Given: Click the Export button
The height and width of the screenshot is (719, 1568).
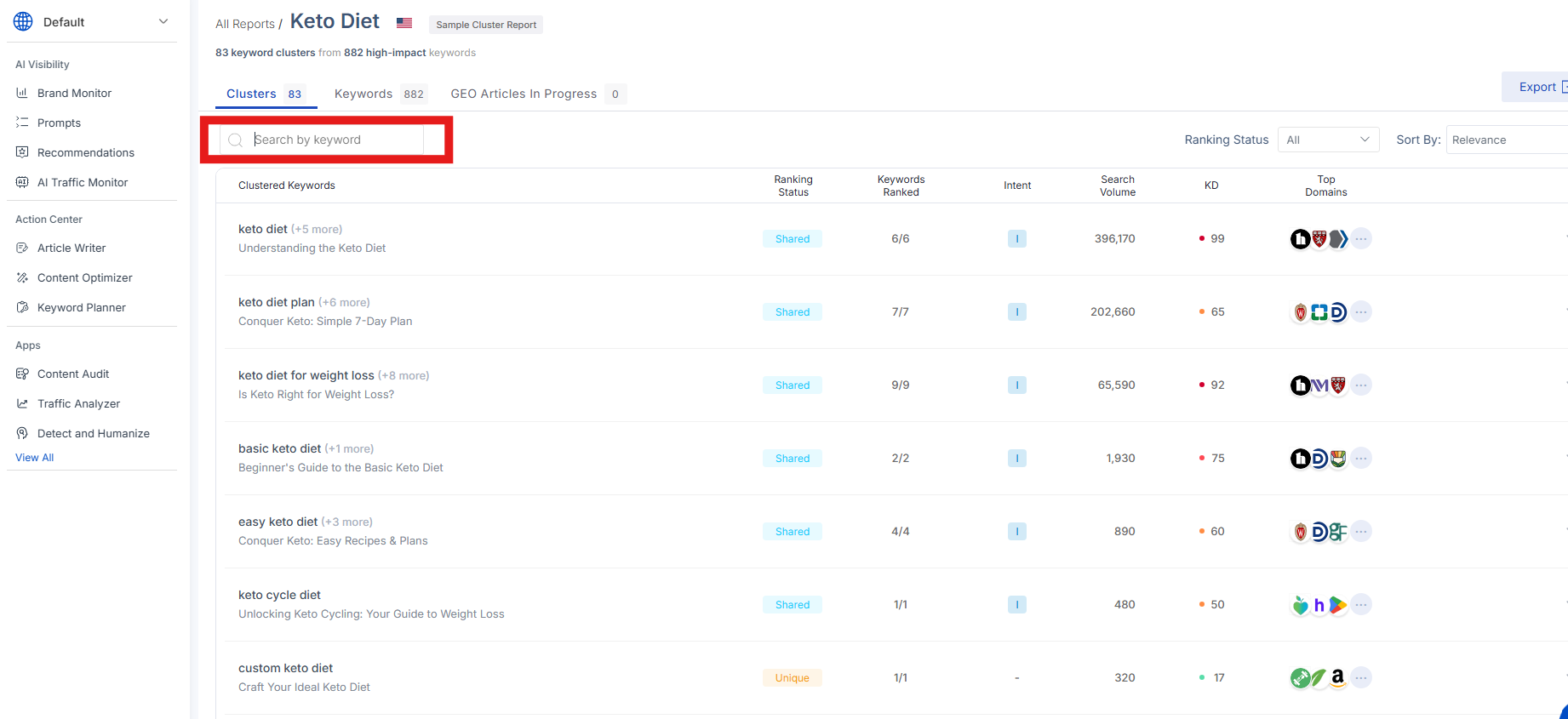Looking at the screenshot, I should pos(1537,87).
